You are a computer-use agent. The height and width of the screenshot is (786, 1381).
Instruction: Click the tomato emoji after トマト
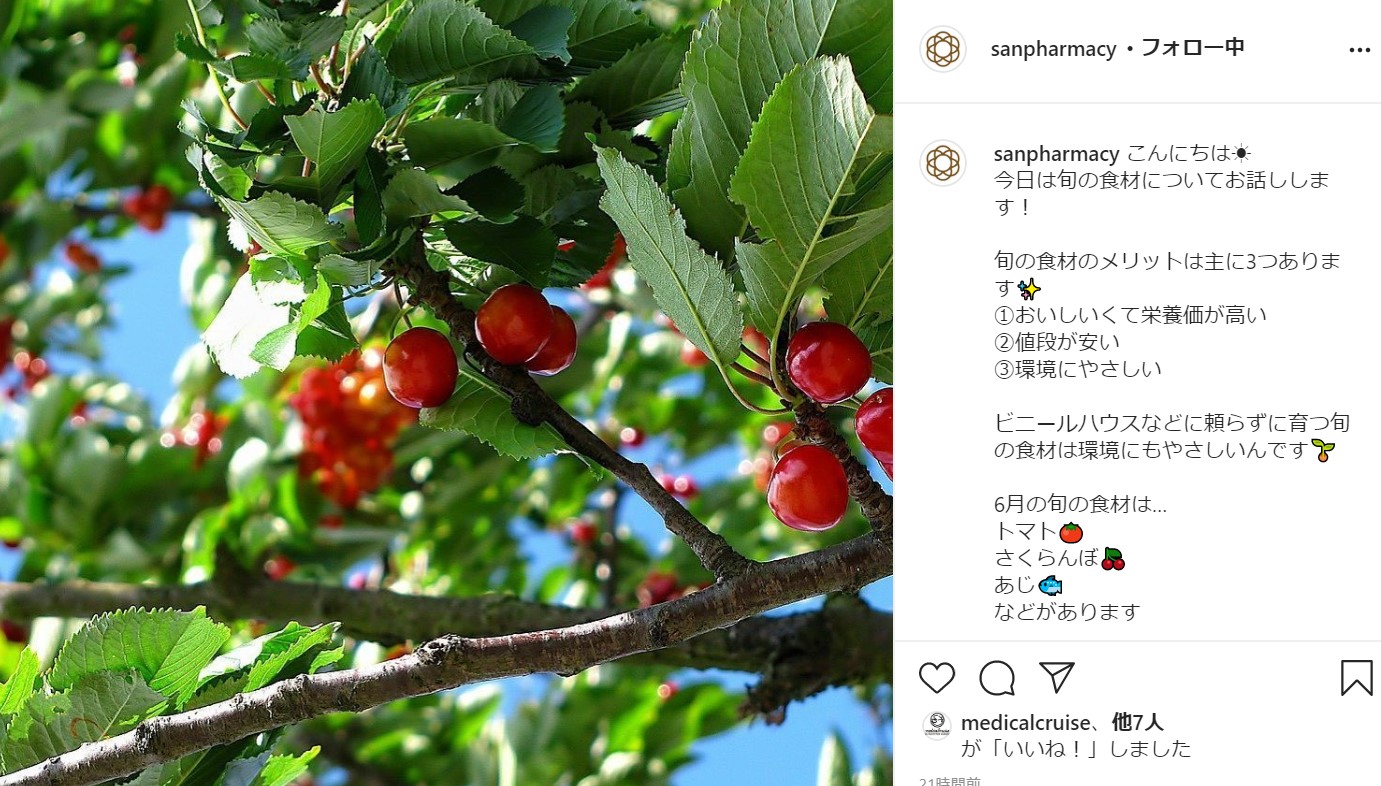tap(1072, 532)
